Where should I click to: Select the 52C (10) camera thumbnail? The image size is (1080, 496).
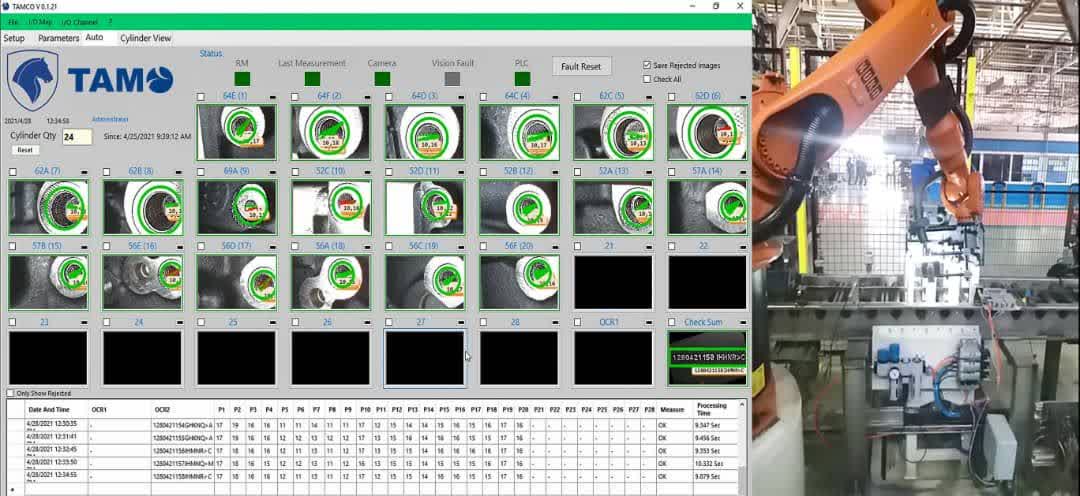point(330,207)
